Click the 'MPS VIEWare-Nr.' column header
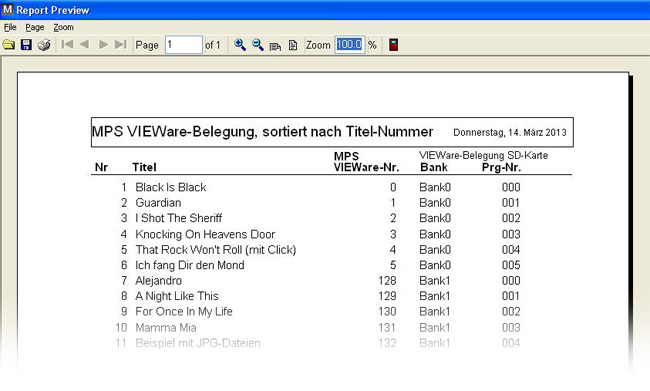Viewport: 650px width, 391px height. point(366,162)
